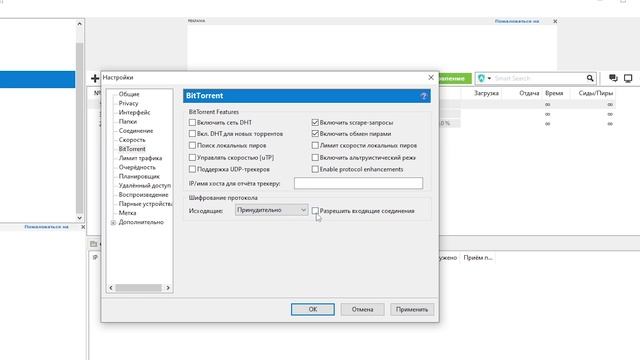This screenshot has height=360, width=640.
Task: Toggle local peer speed limit checkbox
Action: tap(315, 145)
